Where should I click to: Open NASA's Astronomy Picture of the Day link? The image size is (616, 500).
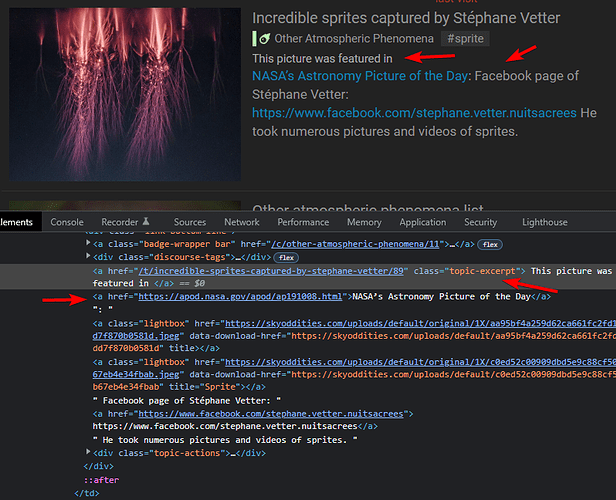click(360, 76)
